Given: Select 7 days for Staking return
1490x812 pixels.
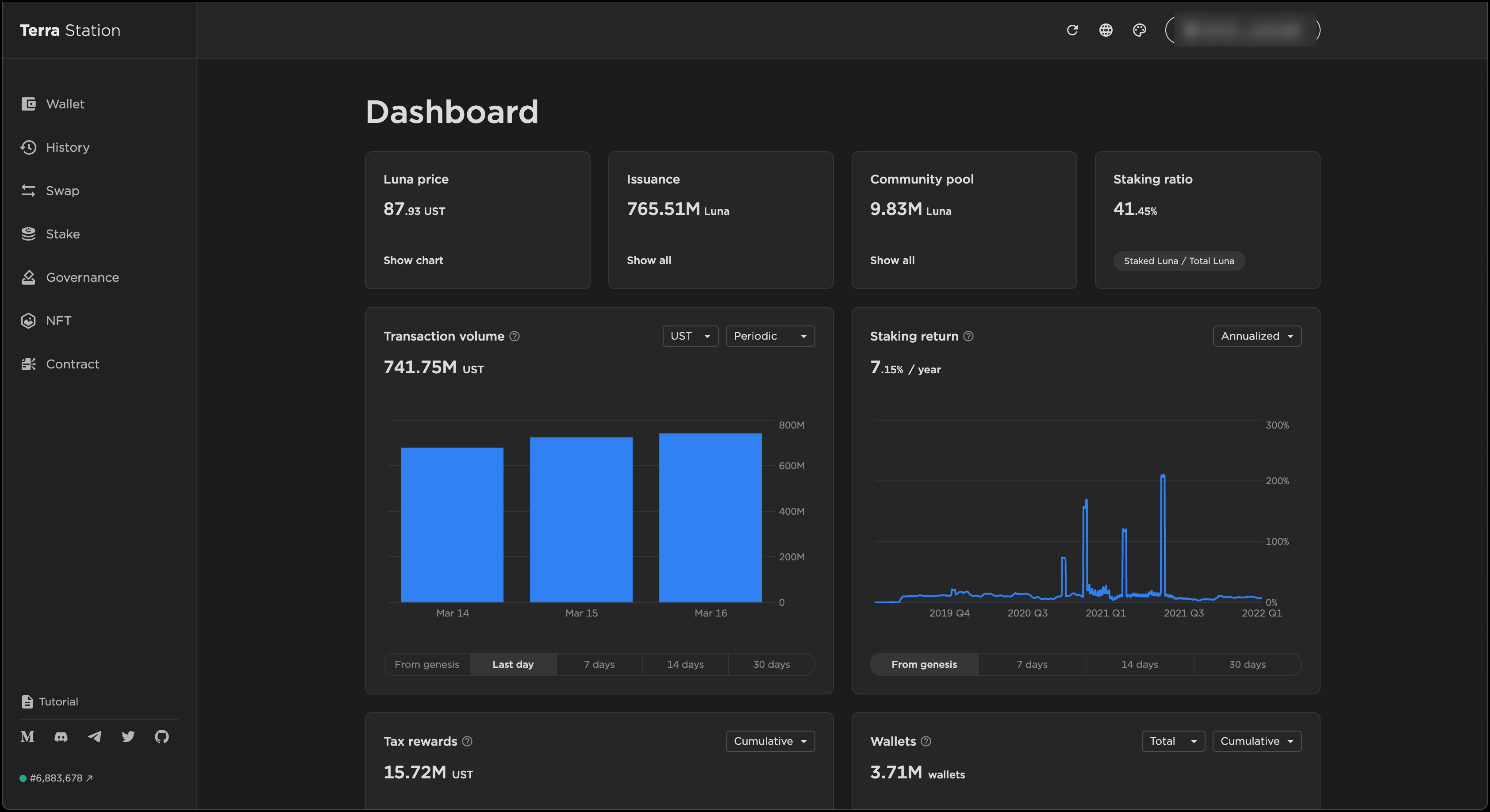Looking at the screenshot, I should (x=1033, y=664).
